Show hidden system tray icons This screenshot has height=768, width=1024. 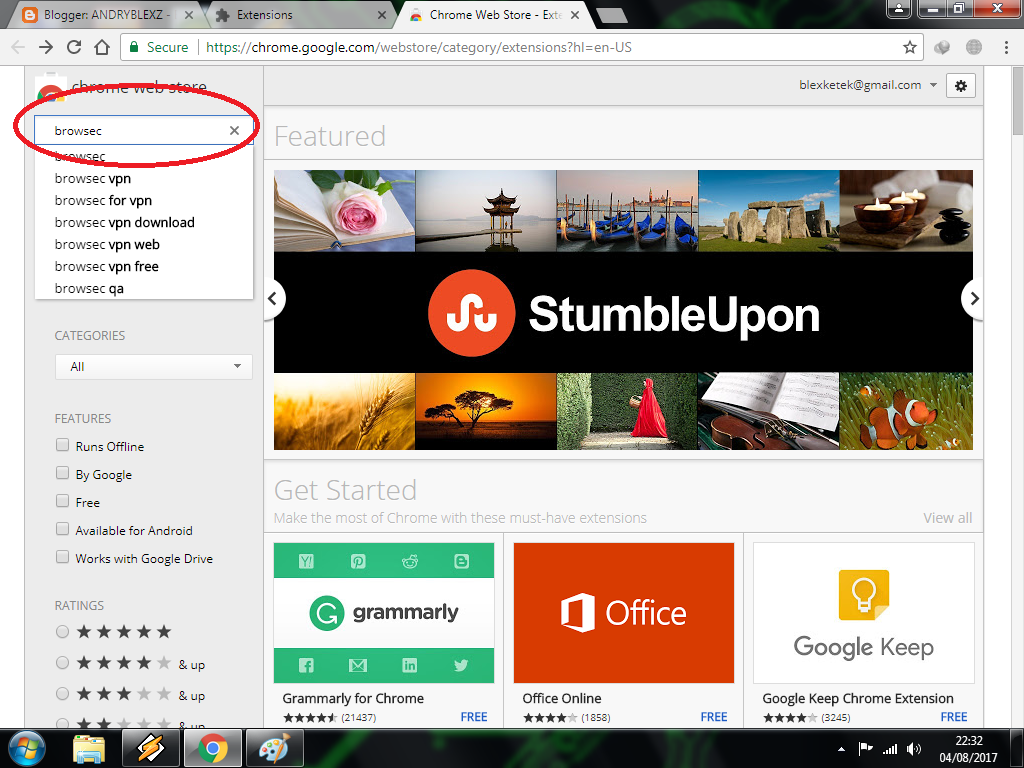tap(841, 749)
